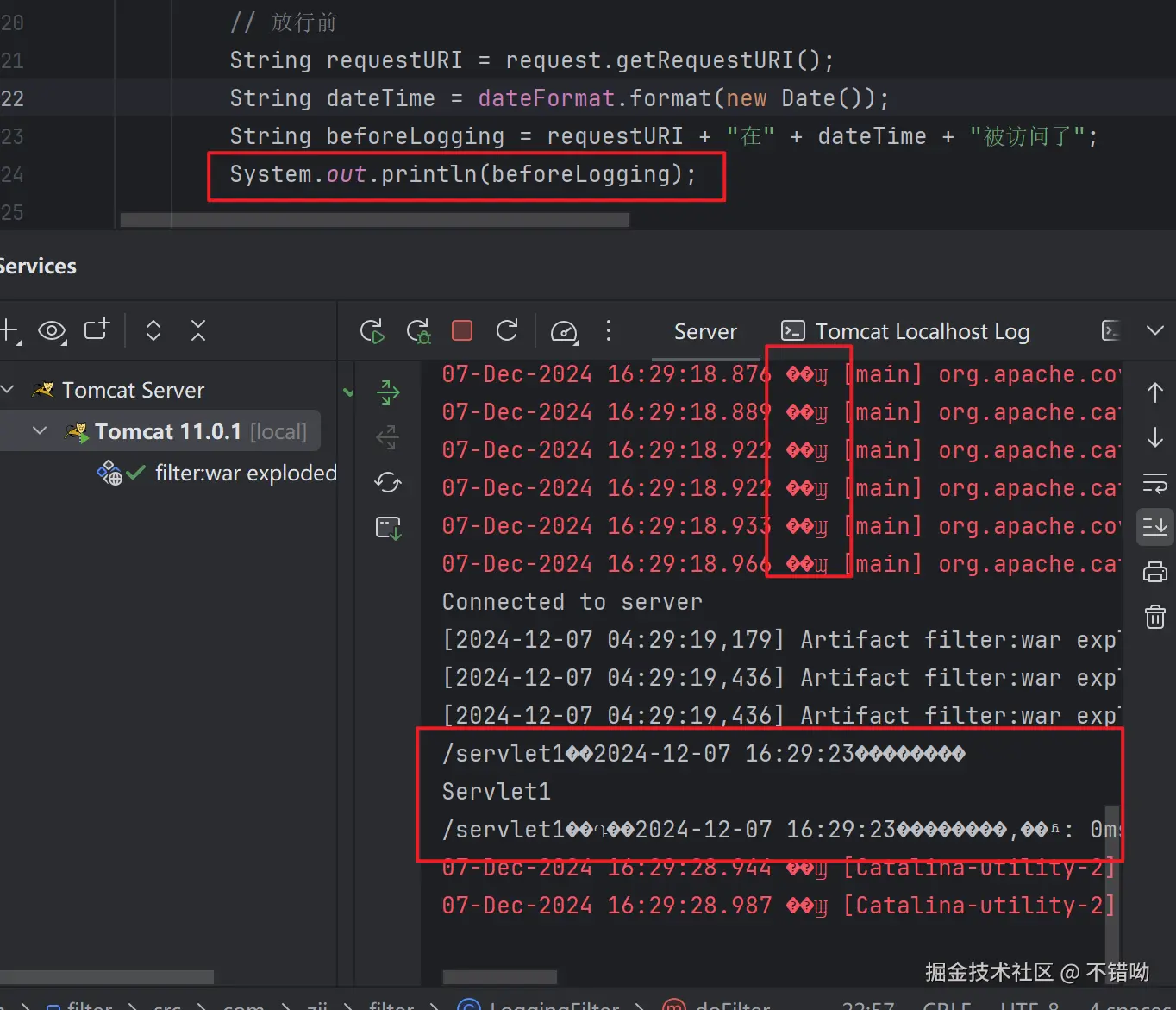Toggle Scroll to End in console
Screen dimensions: 1176x1010
(1155, 526)
